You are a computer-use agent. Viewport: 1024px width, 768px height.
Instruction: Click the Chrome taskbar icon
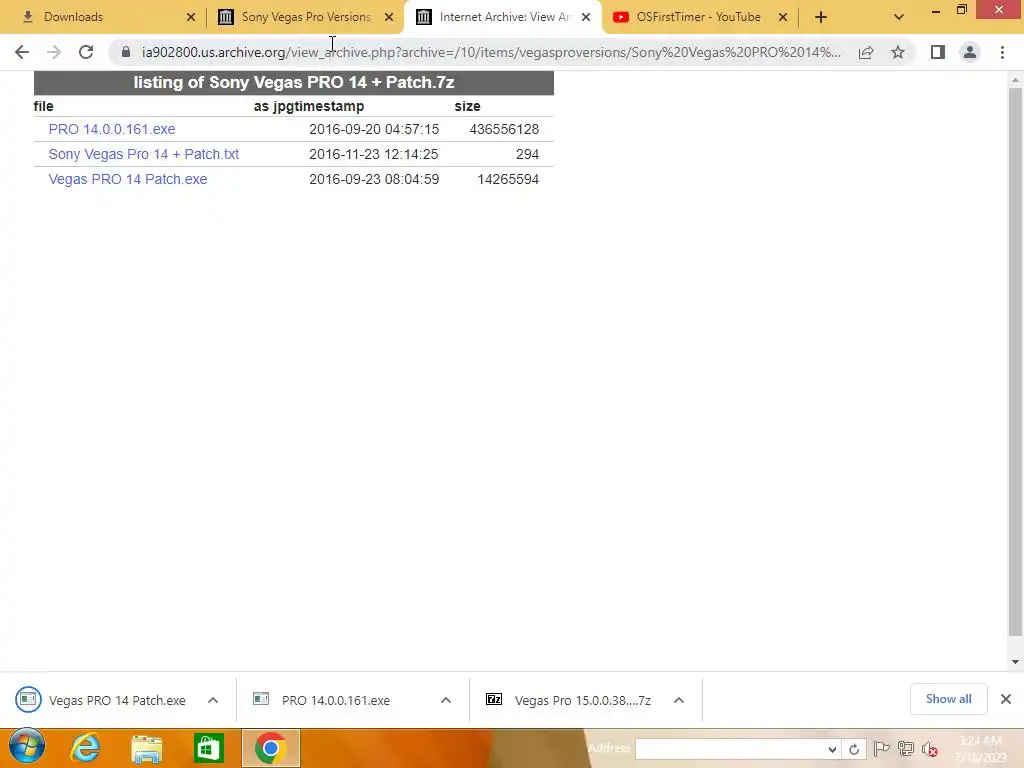pyautogui.click(x=271, y=748)
